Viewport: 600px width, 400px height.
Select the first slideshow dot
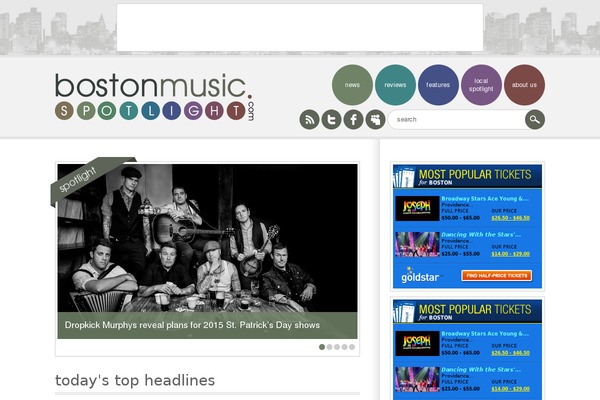coord(322,347)
